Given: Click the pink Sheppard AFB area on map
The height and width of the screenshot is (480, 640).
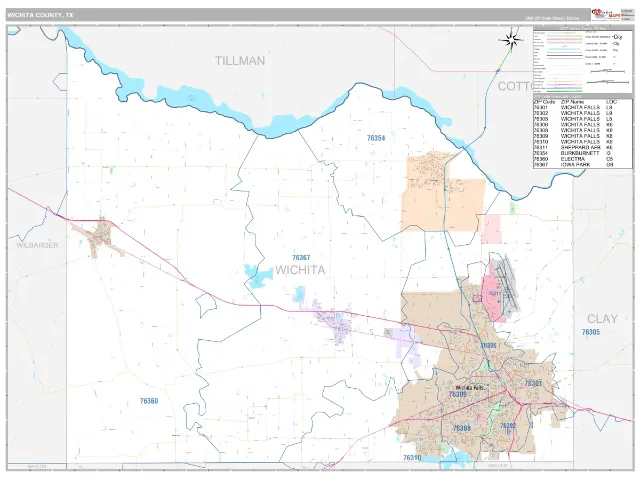Looking at the screenshot, I should (491, 292).
